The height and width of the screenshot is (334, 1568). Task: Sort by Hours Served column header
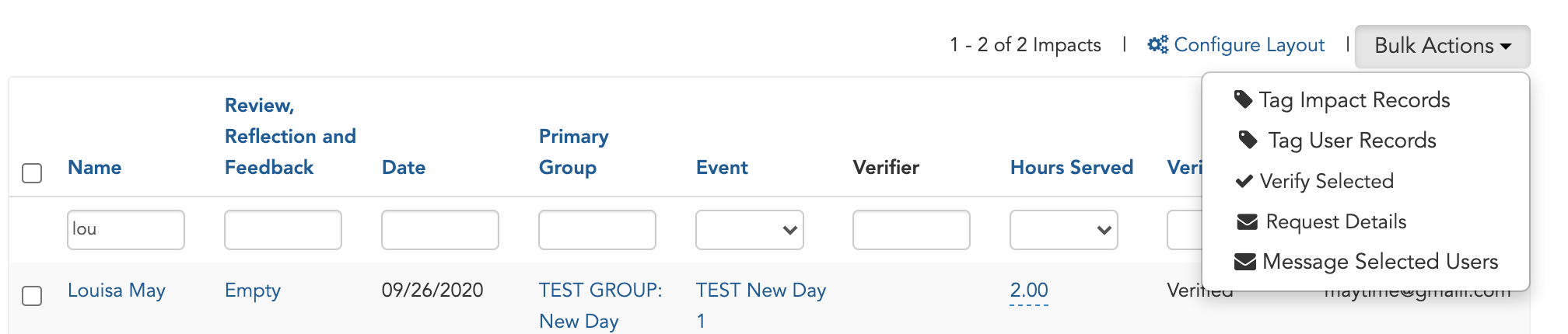1071,167
